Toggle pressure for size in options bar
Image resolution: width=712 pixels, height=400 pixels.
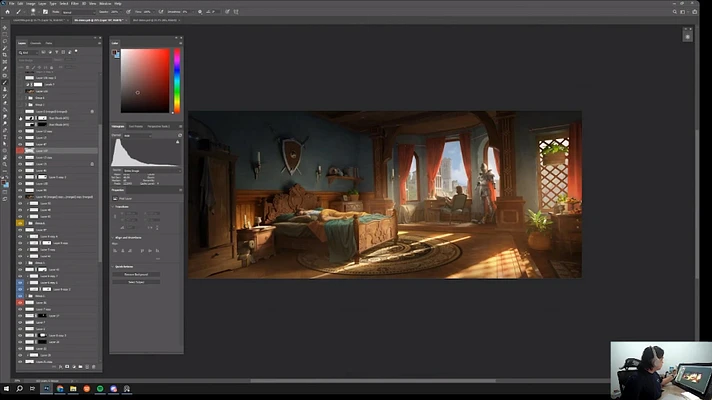[227, 12]
